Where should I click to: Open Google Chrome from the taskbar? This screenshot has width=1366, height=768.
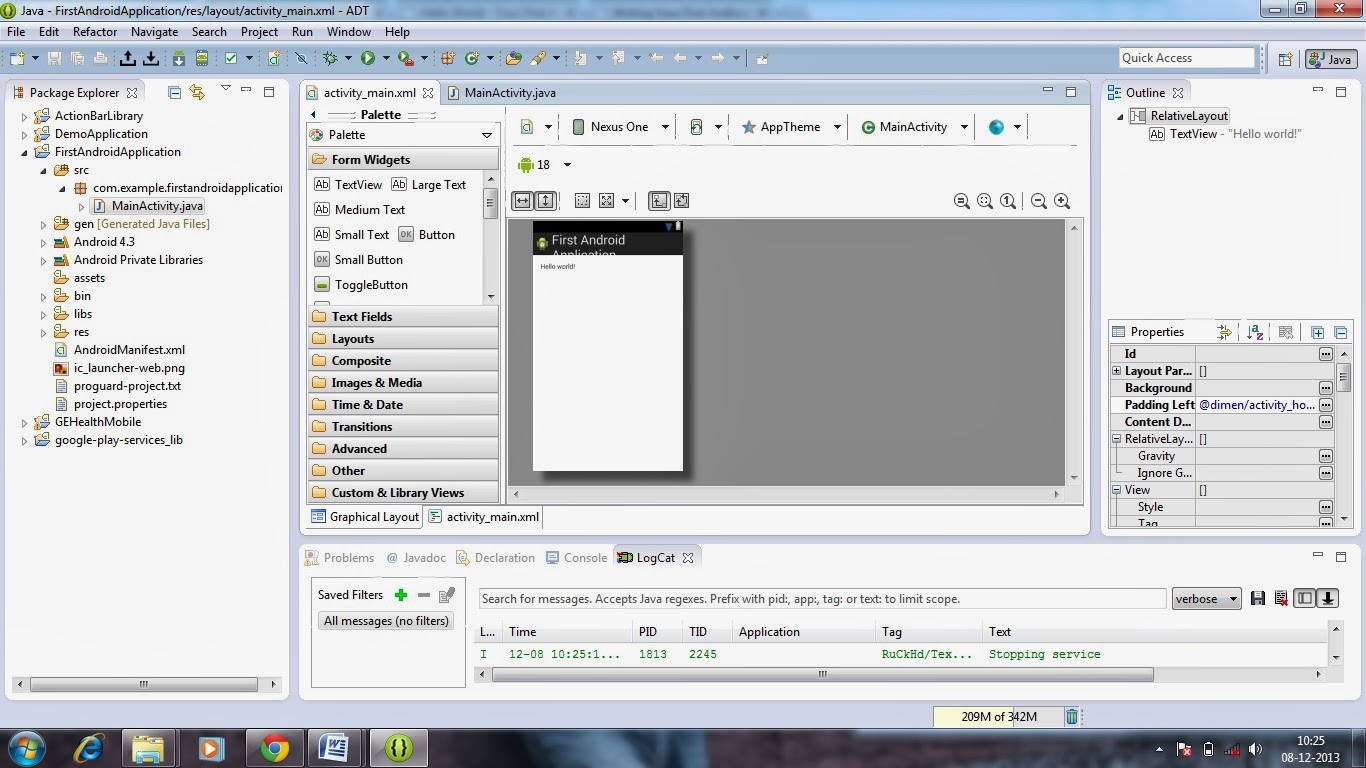click(274, 748)
